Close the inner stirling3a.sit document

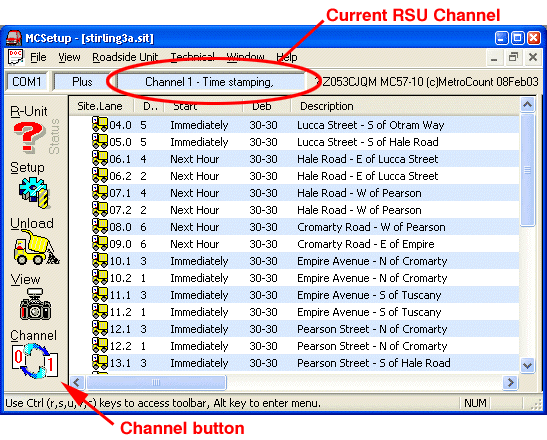click(533, 57)
